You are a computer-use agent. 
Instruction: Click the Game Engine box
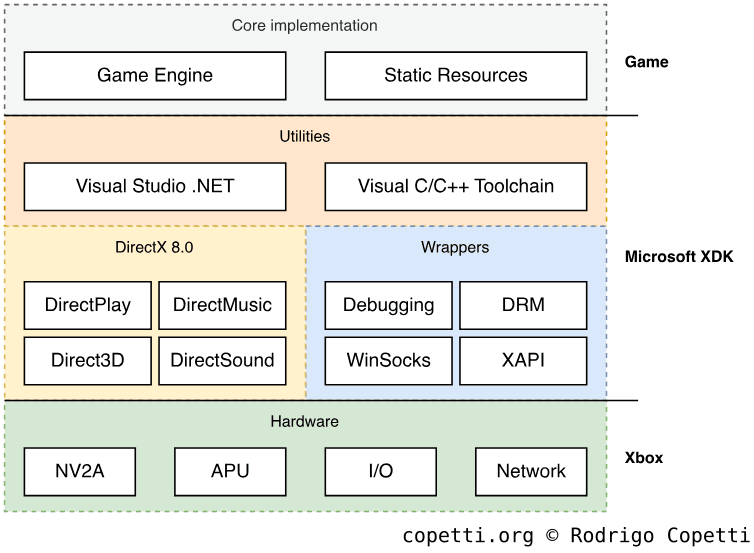[155, 76]
